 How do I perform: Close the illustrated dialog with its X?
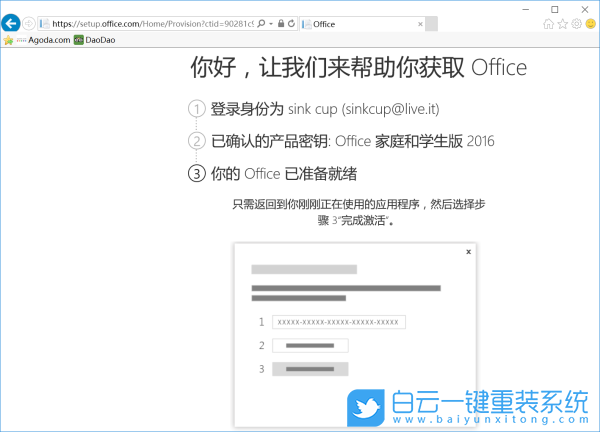click(x=468, y=251)
